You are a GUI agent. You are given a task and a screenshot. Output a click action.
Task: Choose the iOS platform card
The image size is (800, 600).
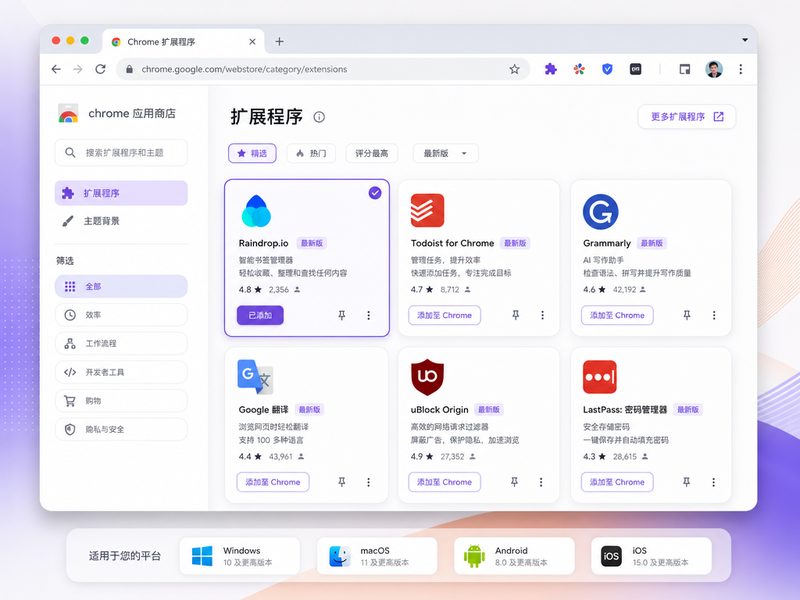tap(652, 556)
